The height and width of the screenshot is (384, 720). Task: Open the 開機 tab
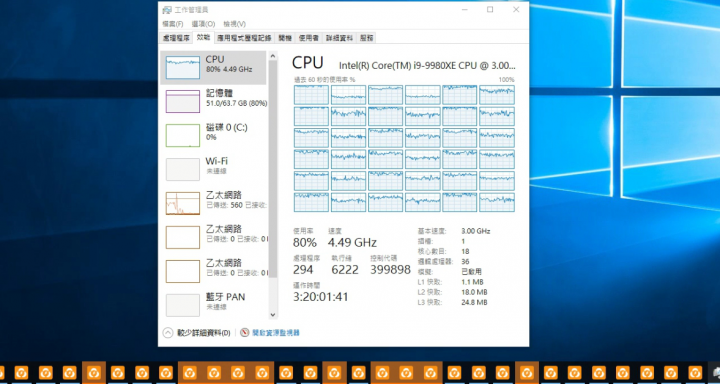[x=285, y=38]
